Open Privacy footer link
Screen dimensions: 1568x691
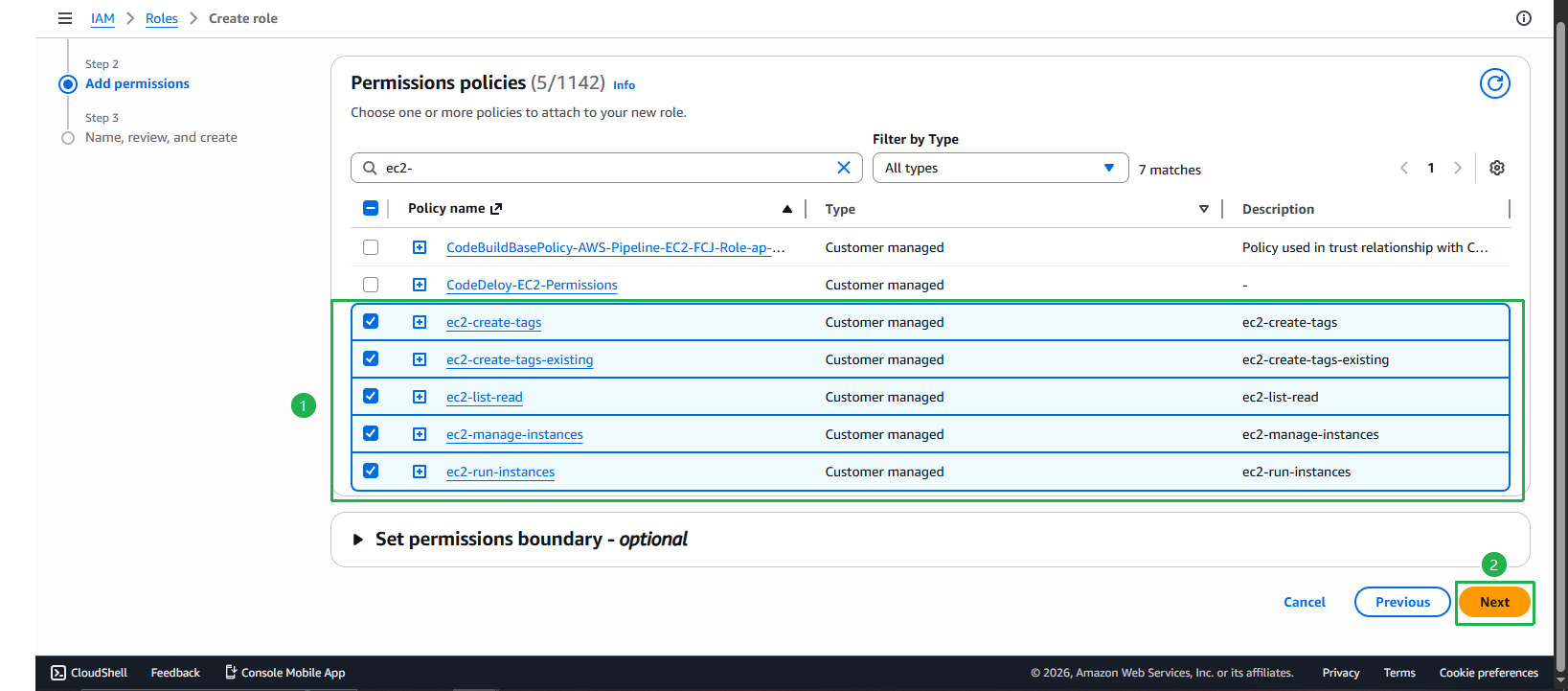click(x=1341, y=673)
